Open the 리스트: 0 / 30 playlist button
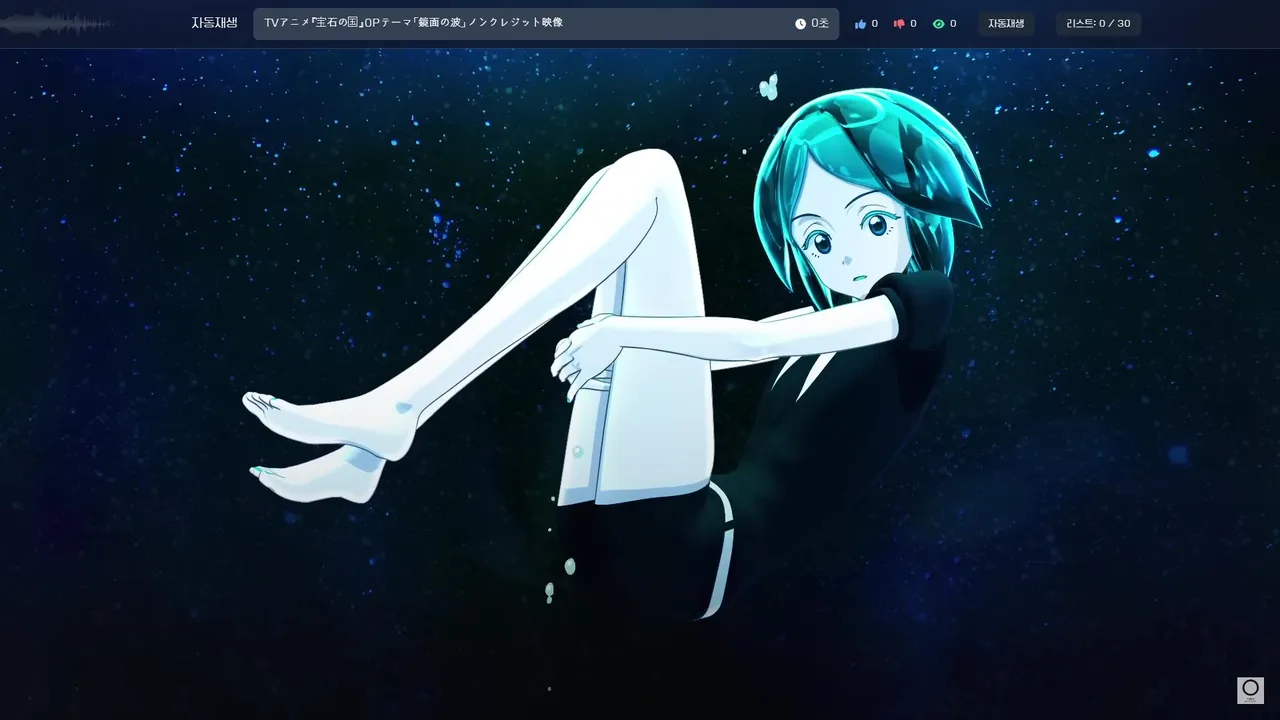This screenshot has height=720, width=1280. coord(1098,24)
